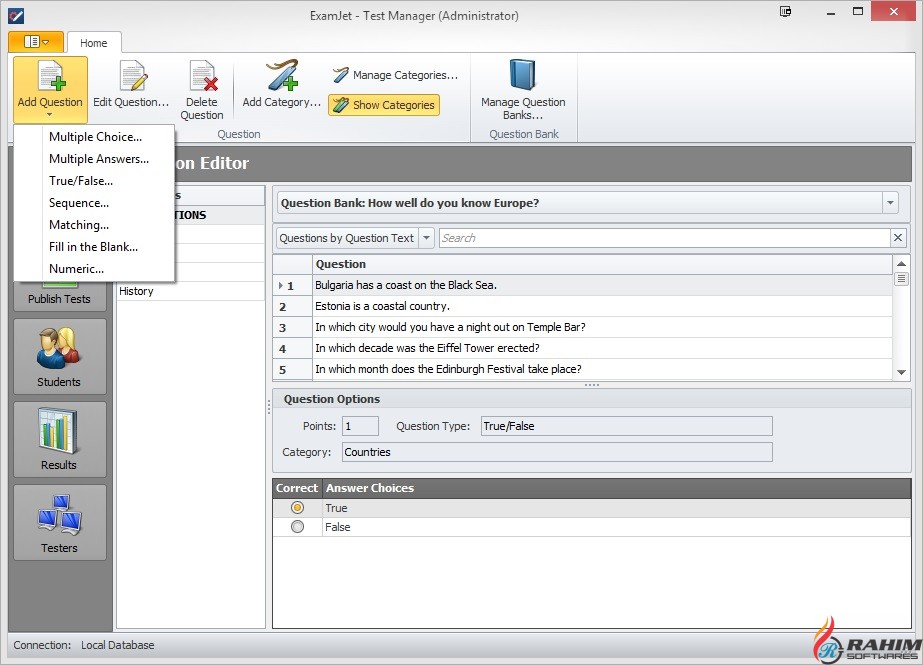Click the Add Category icon
923x665 pixels.
[281, 75]
